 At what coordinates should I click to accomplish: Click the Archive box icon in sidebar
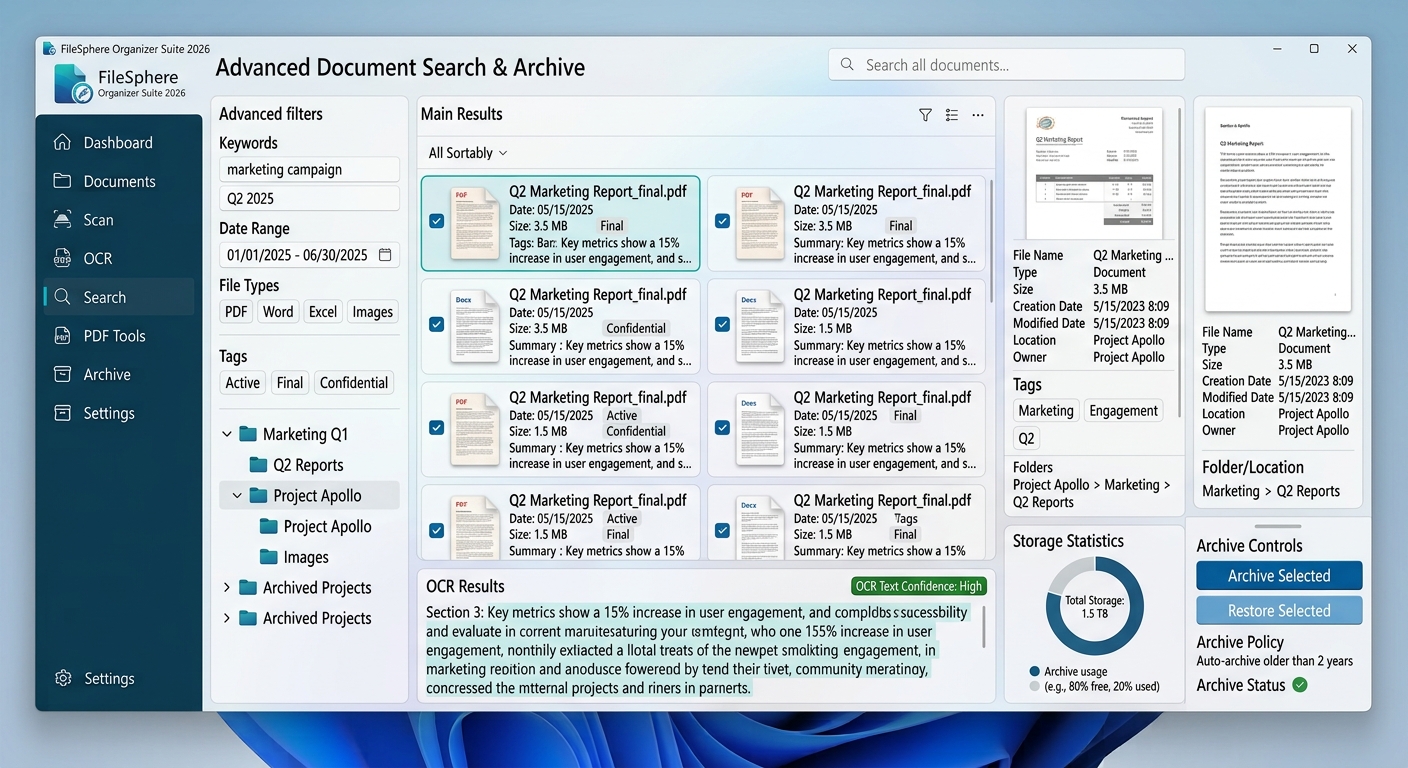click(x=63, y=374)
